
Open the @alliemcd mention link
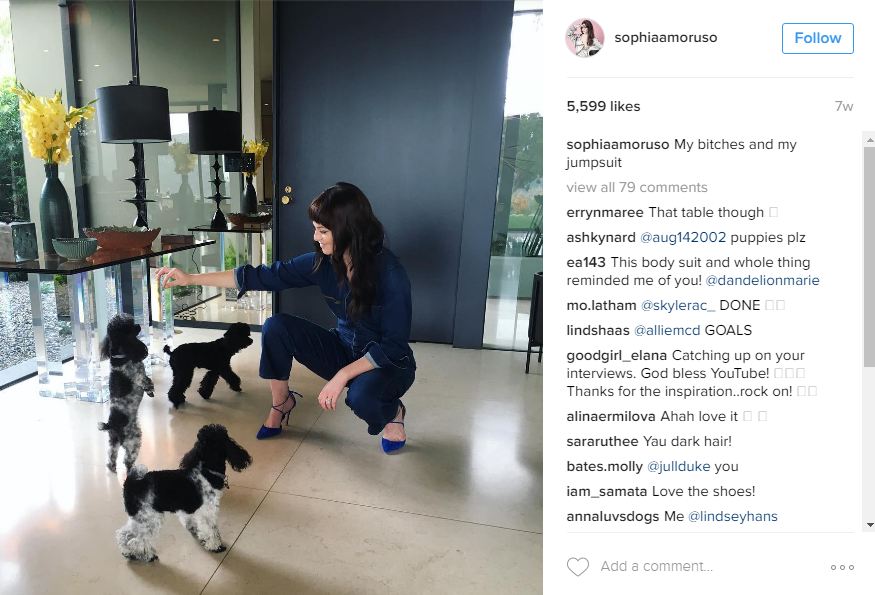point(667,330)
